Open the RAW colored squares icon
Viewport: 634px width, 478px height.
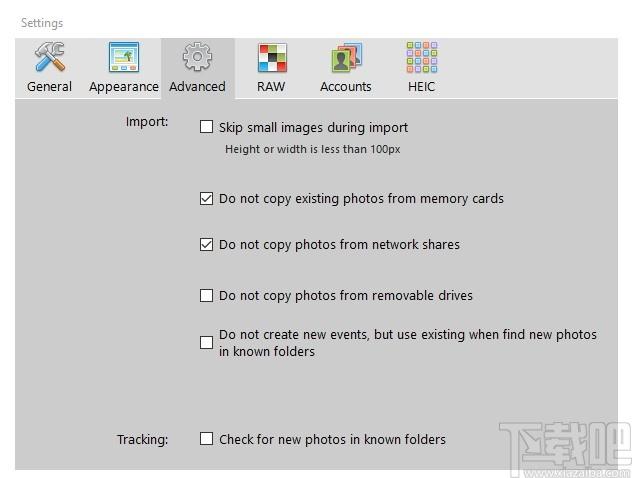272,58
